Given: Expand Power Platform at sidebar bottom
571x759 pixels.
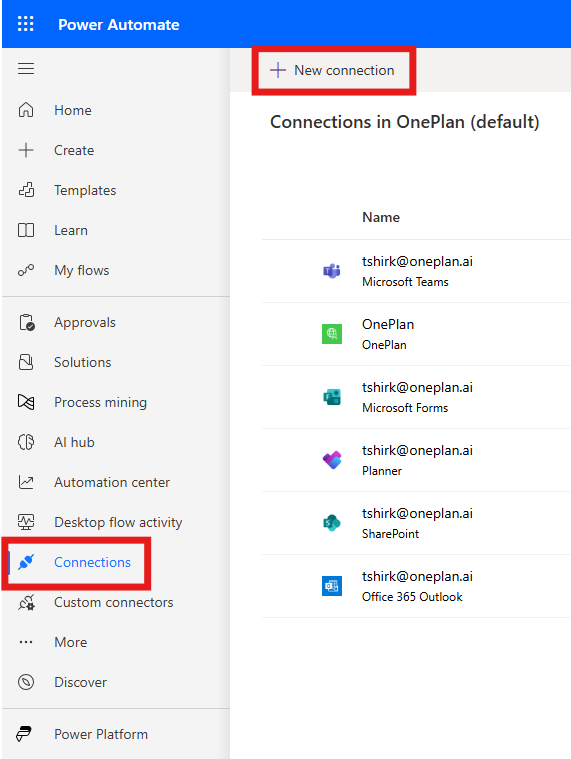Looking at the screenshot, I should tap(101, 734).
